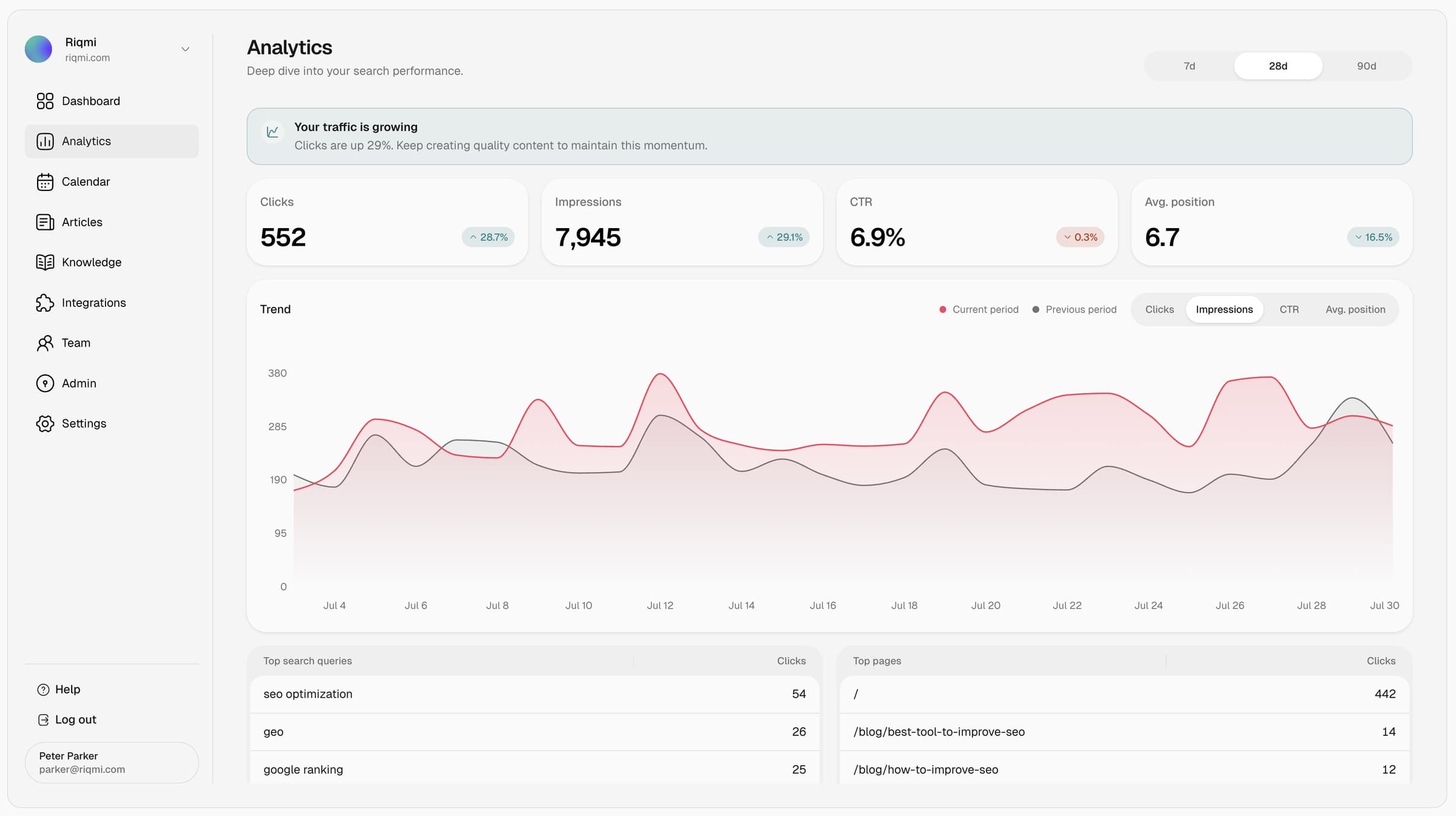Click the Analytics bar chart icon
The image size is (1456, 816).
click(45, 141)
